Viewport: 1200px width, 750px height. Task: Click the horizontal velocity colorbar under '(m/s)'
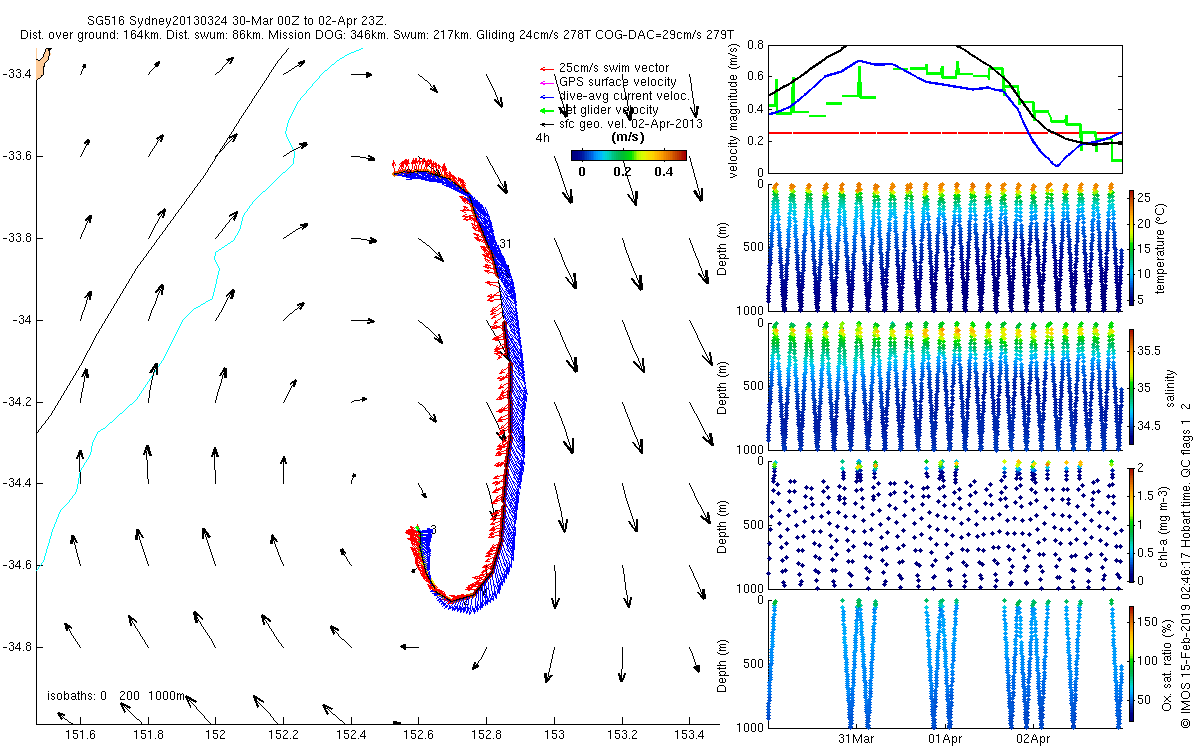click(629, 155)
